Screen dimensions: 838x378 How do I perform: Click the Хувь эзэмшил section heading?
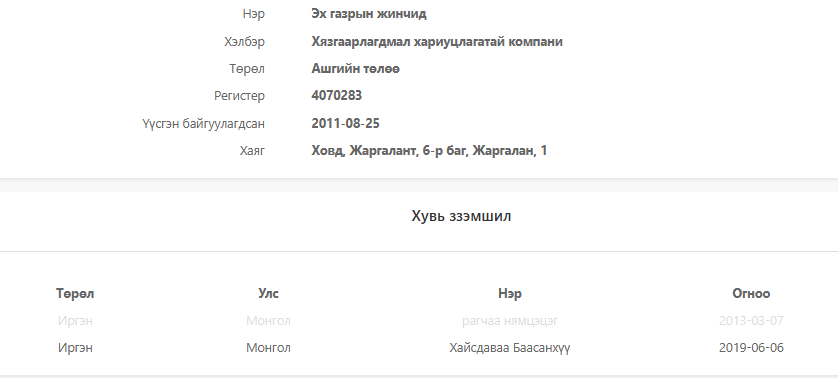[x=461, y=216]
